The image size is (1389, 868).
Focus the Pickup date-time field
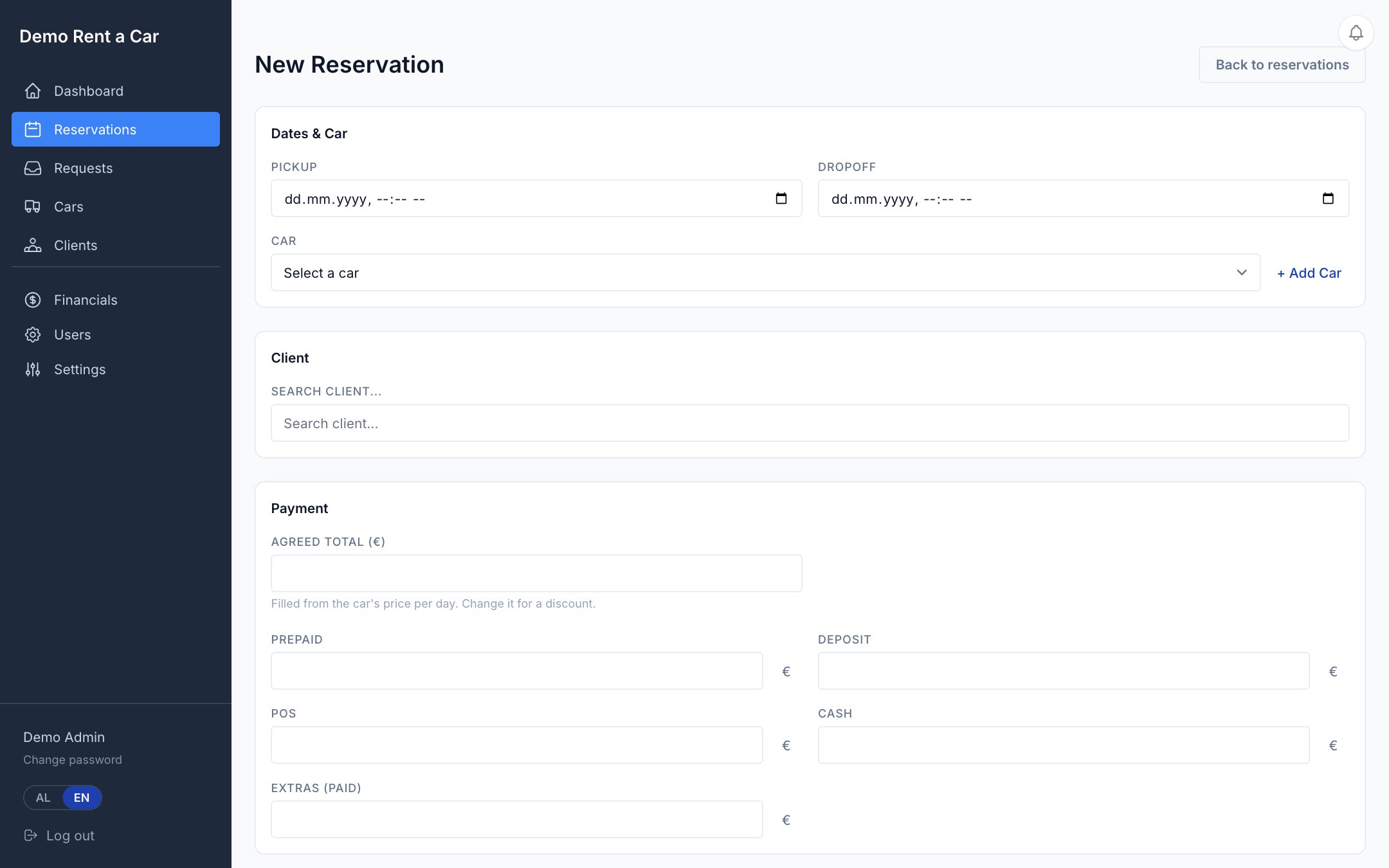pos(536,198)
